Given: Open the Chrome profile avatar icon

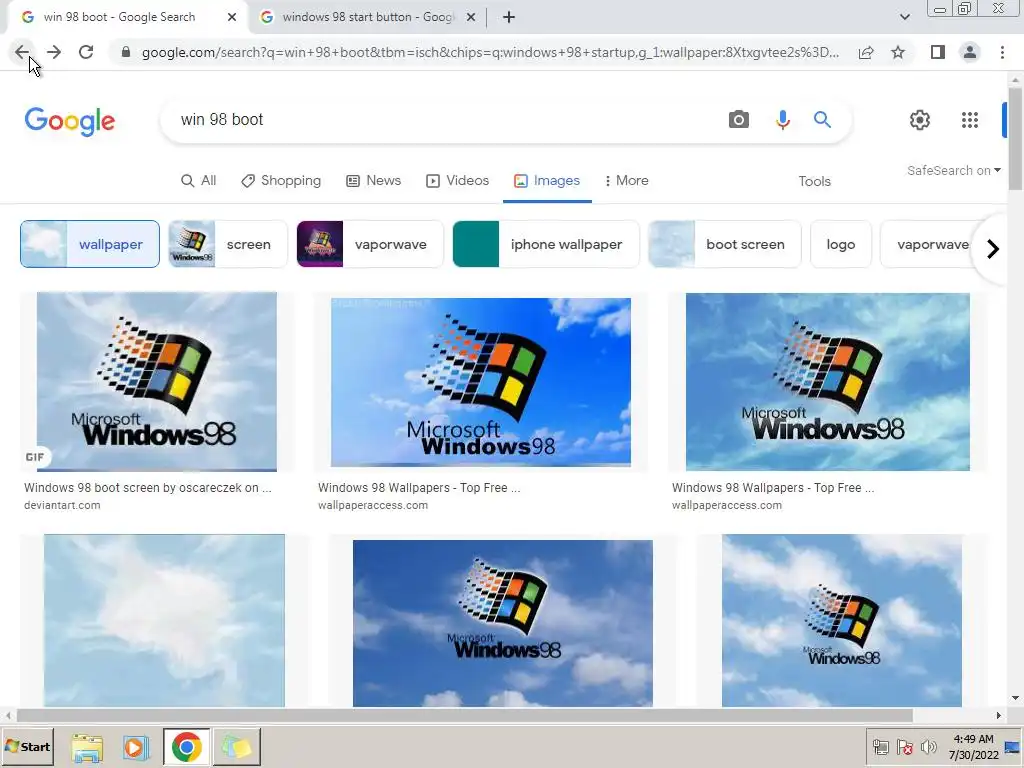Looking at the screenshot, I should click(x=970, y=52).
